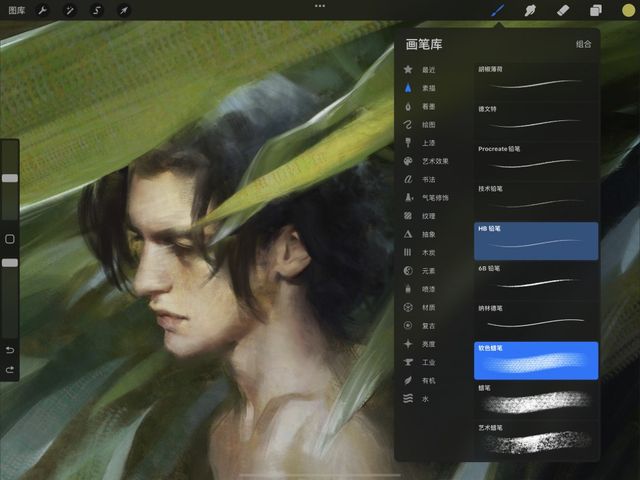
Task: Select the 艺术效果 artistic brush category
Action: (x=426, y=161)
